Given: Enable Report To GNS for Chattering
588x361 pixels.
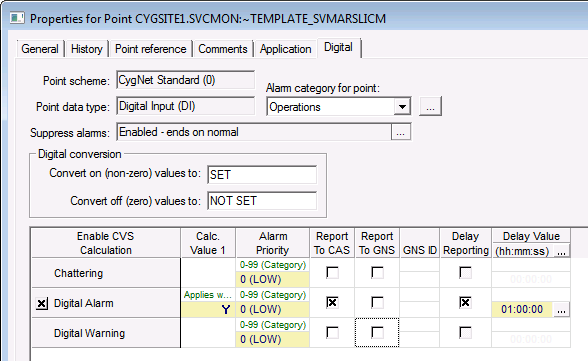Looking at the screenshot, I should click(x=377, y=273).
